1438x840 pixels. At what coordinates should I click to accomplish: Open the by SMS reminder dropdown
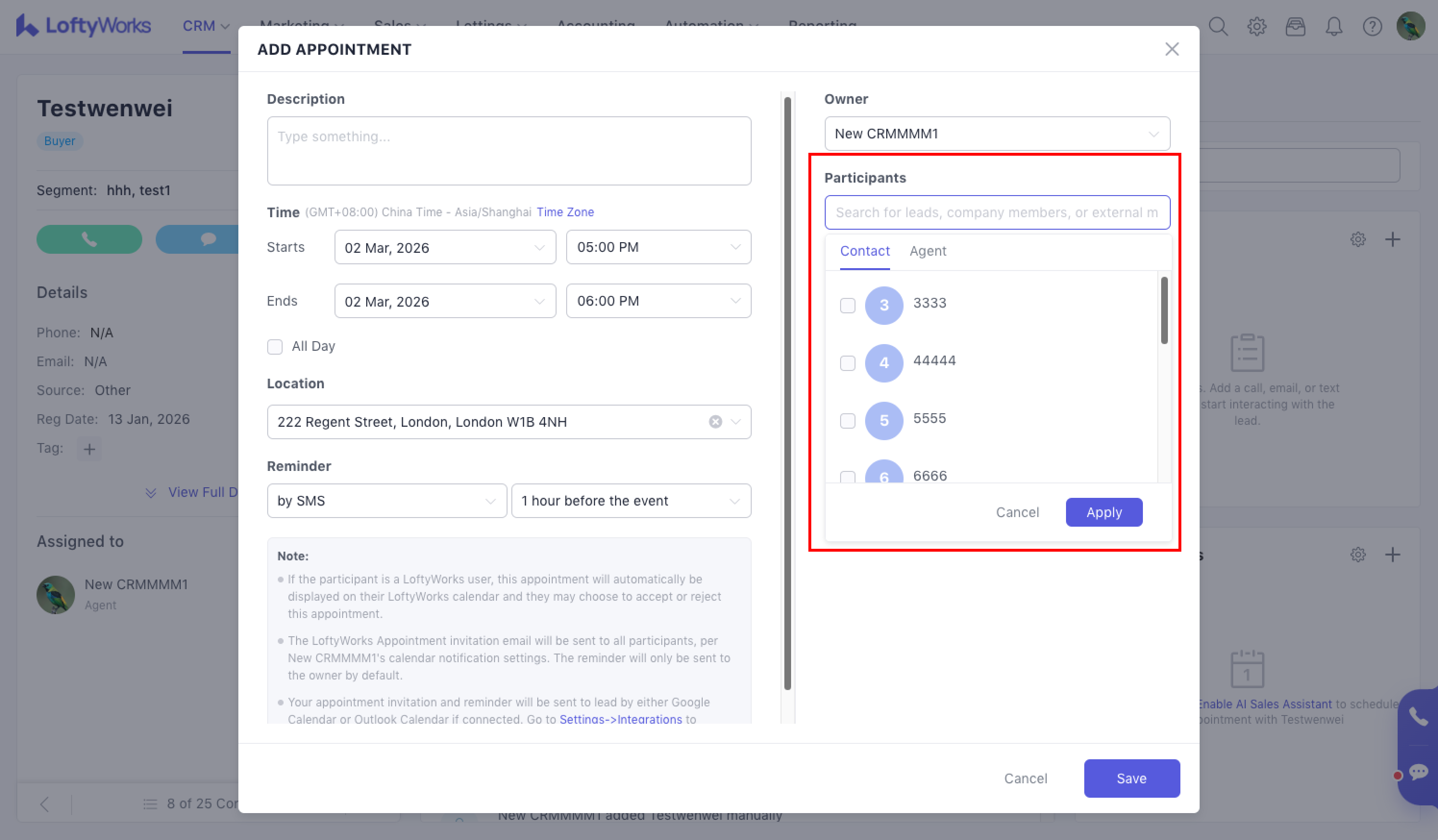click(386, 500)
